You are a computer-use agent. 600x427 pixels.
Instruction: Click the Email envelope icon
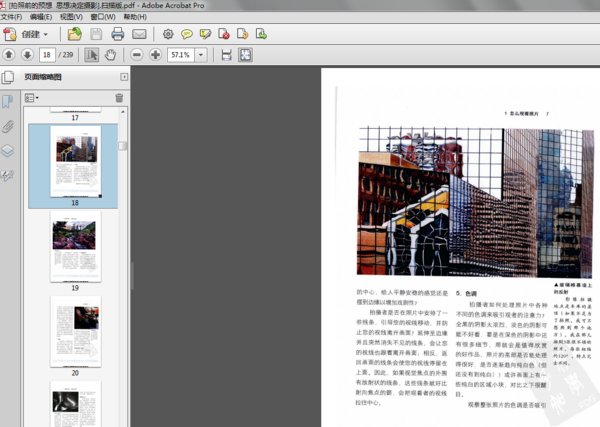tap(139, 34)
